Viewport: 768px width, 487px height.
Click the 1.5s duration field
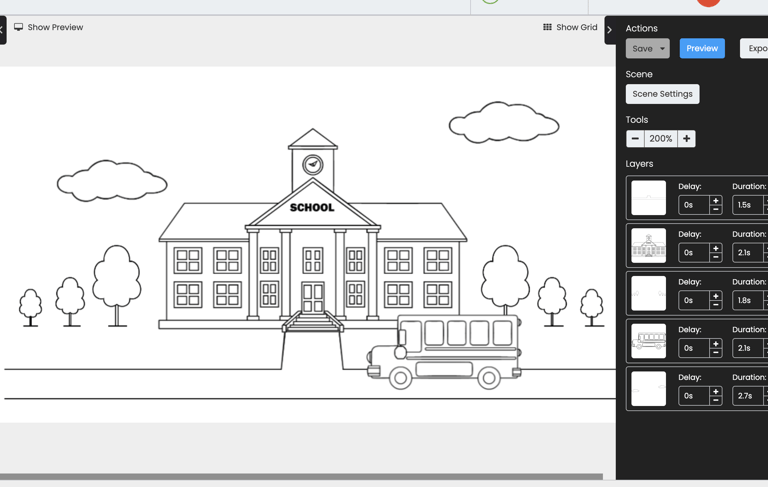[747, 205]
